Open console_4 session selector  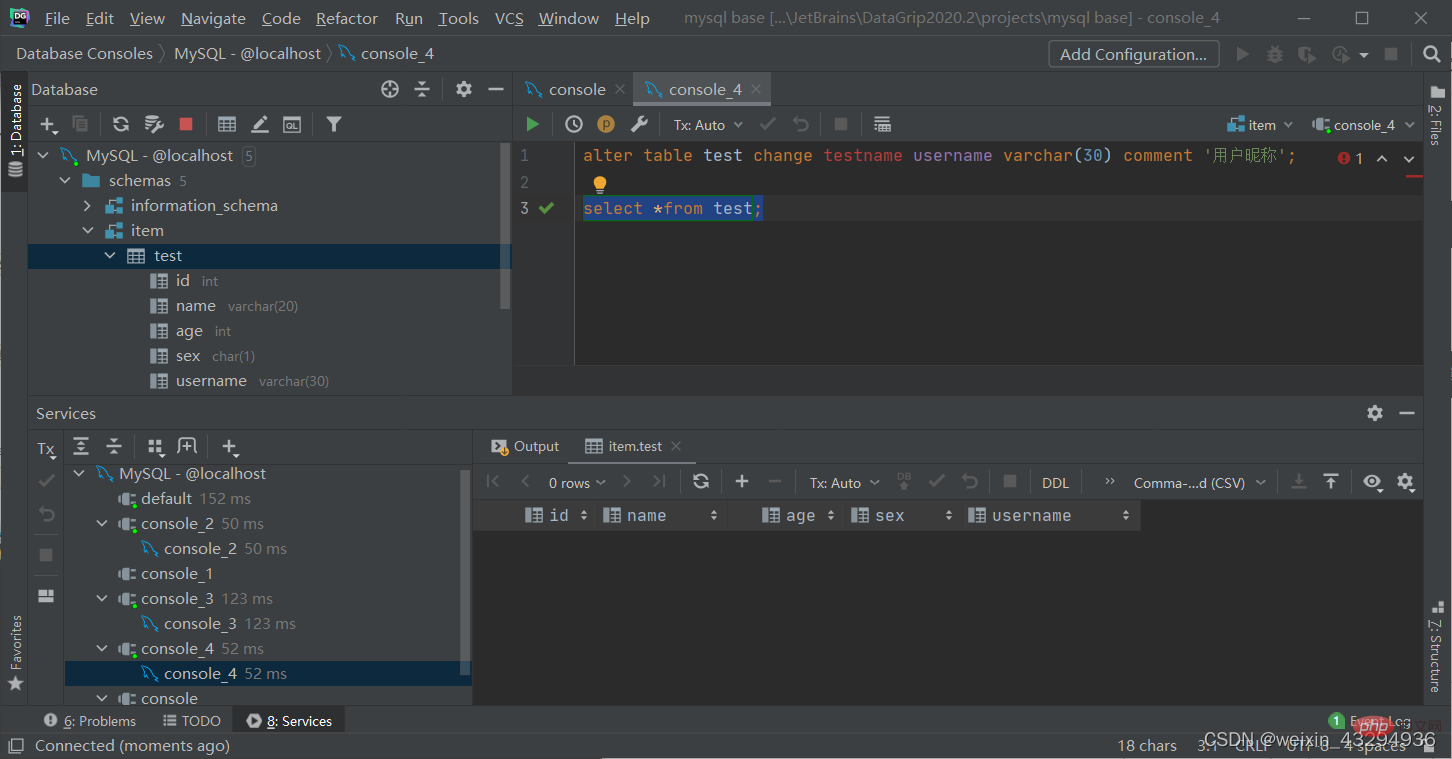coord(1364,125)
